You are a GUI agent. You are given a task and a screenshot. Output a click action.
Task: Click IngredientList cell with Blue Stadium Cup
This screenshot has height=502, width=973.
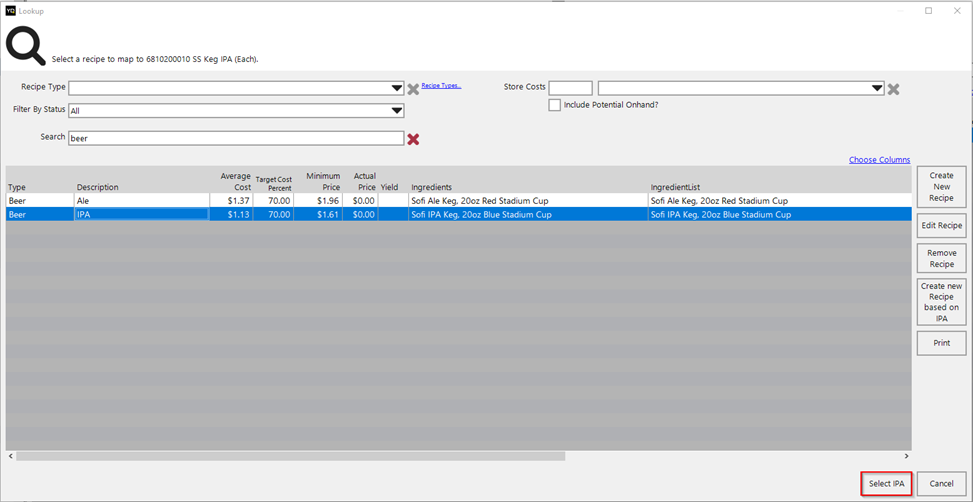point(779,214)
